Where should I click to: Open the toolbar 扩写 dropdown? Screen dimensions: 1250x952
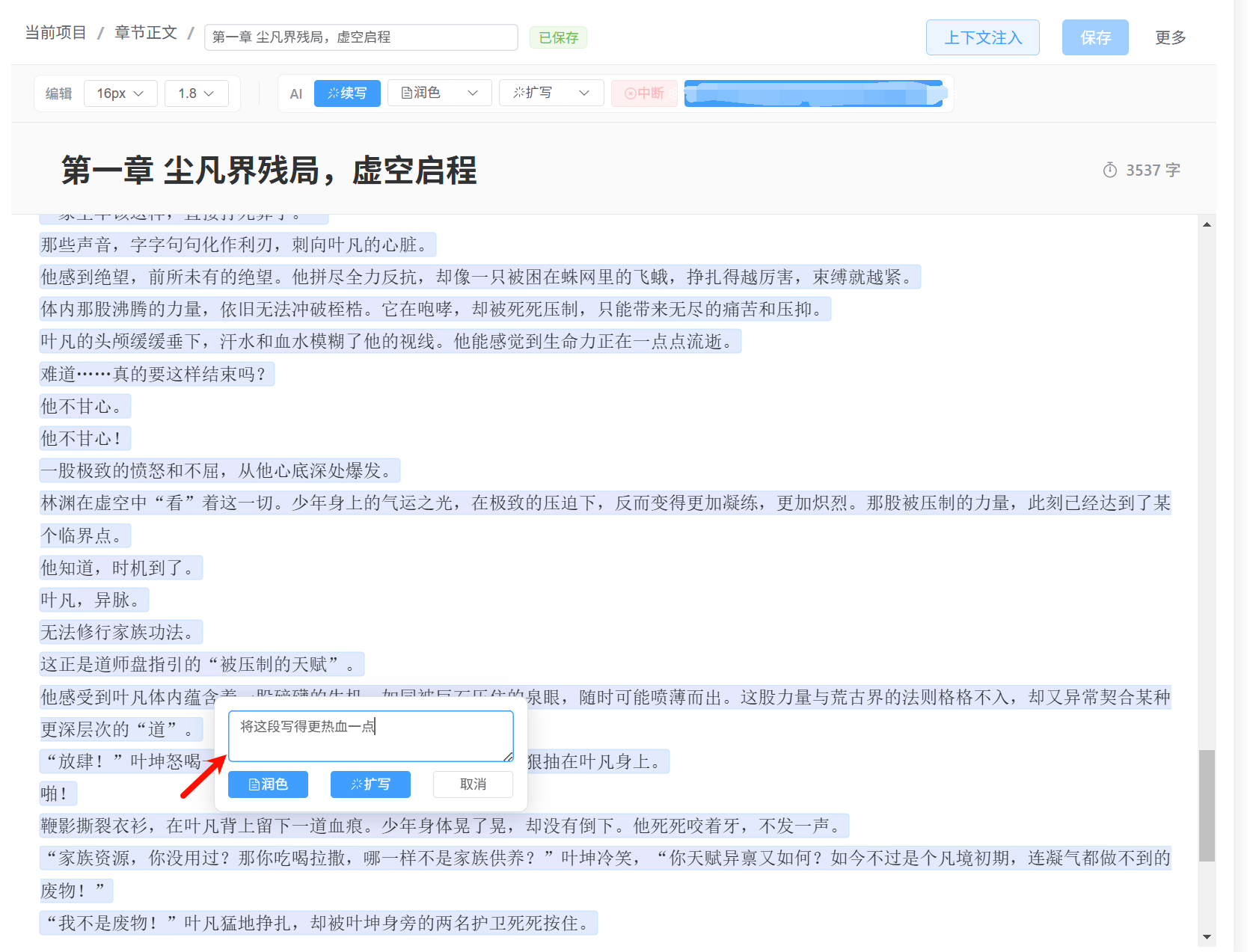pyautogui.click(x=551, y=93)
